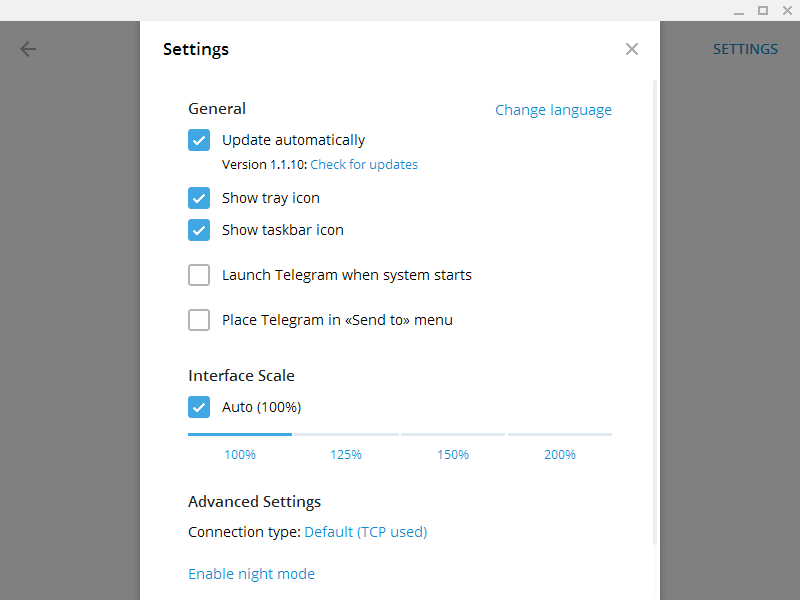Screen dimensions: 800x600
Task: Uncheck Update automatically checkbox
Action: [x=199, y=140]
